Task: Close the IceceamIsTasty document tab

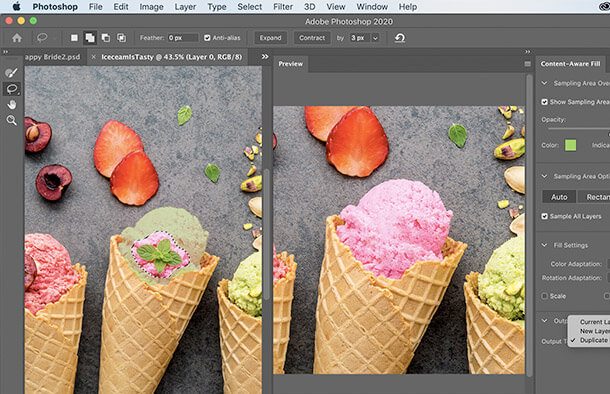Action: pyautogui.click(x=93, y=57)
